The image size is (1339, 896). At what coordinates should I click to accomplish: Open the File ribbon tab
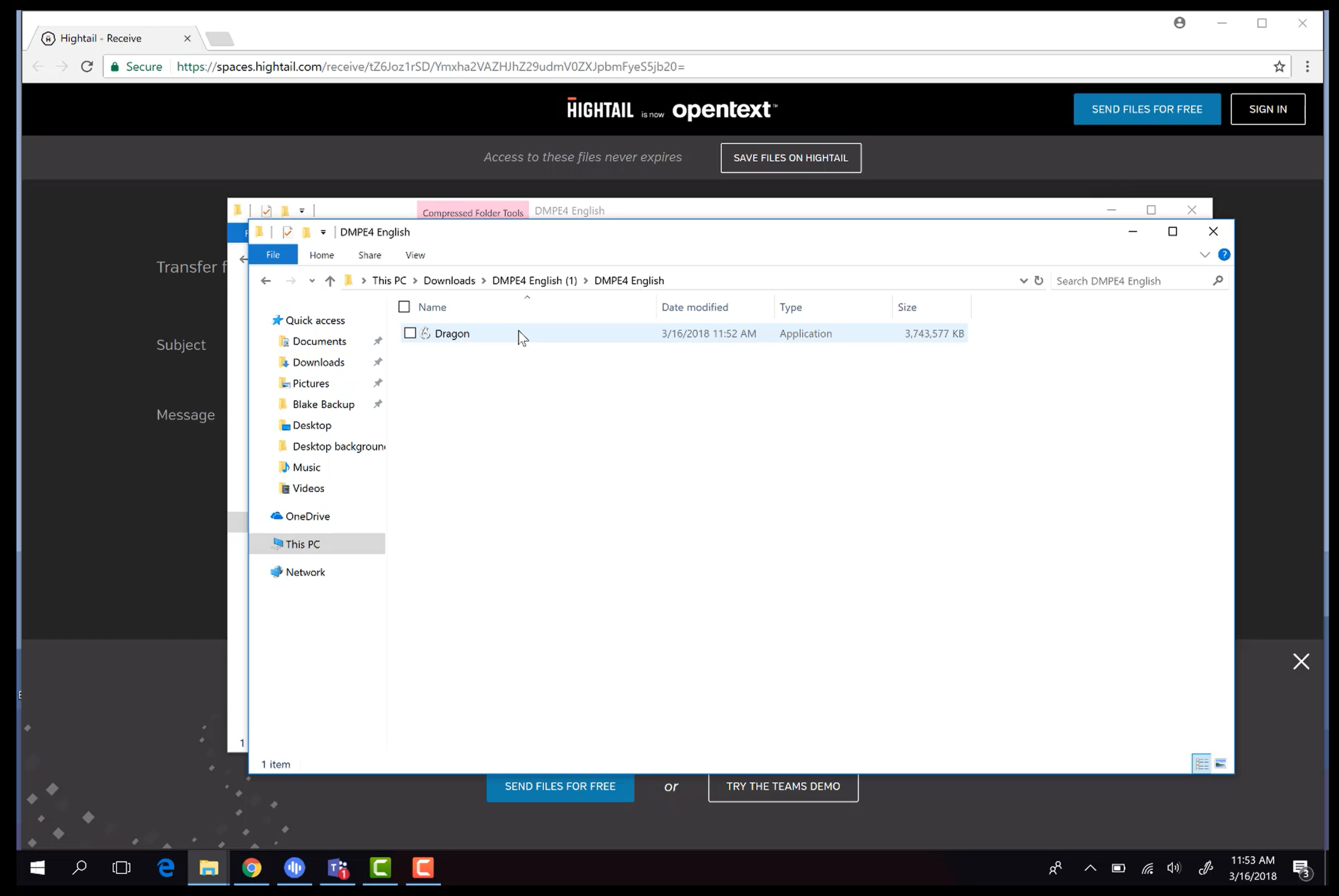[273, 255]
